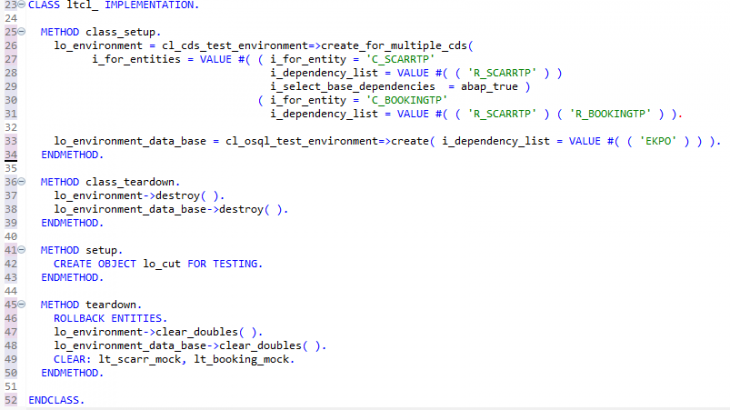Collapse the class_teardown method fold marker

tap(20, 182)
